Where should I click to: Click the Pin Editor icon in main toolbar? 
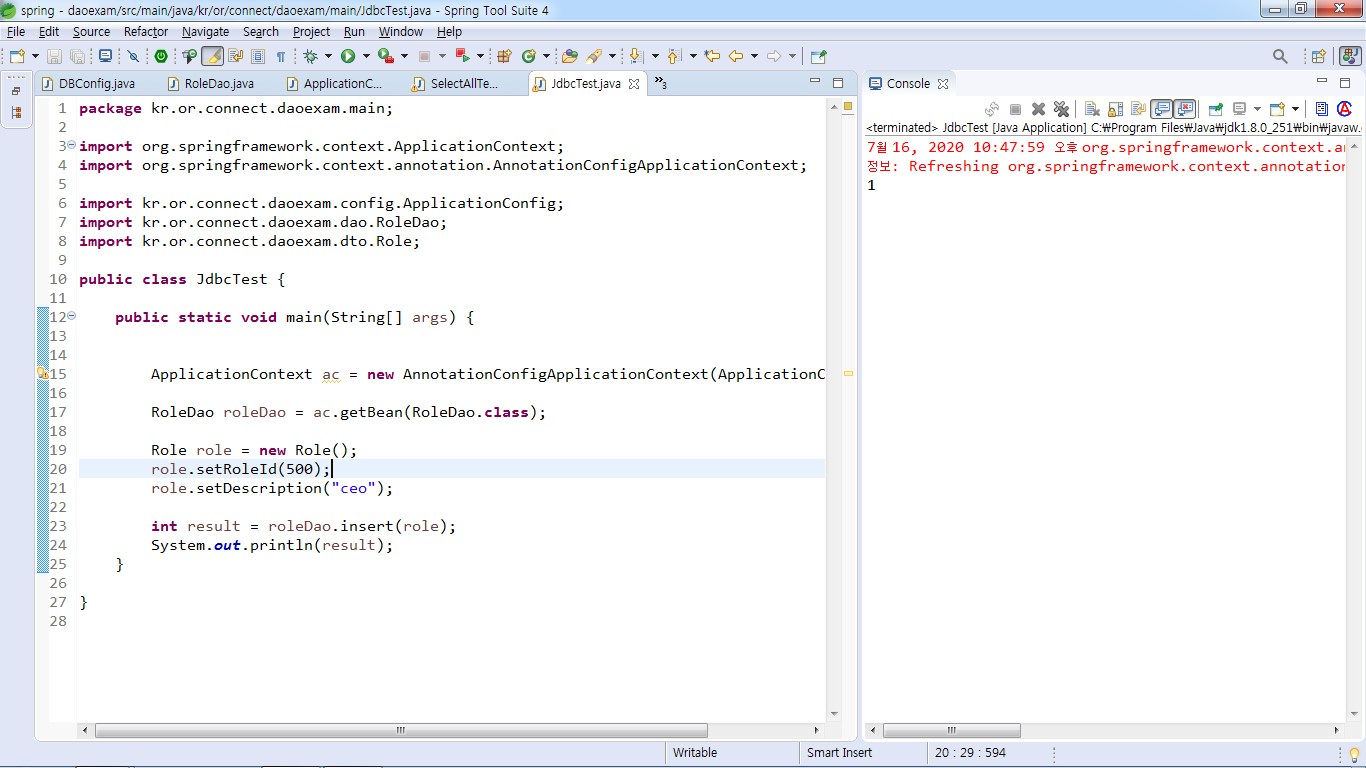pyautogui.click(x=819, y=56)
